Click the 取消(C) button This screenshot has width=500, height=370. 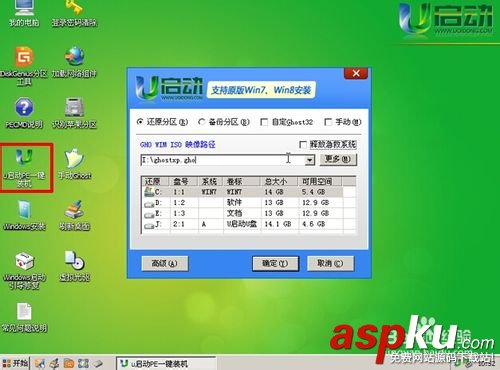click(x=330, y=263)
